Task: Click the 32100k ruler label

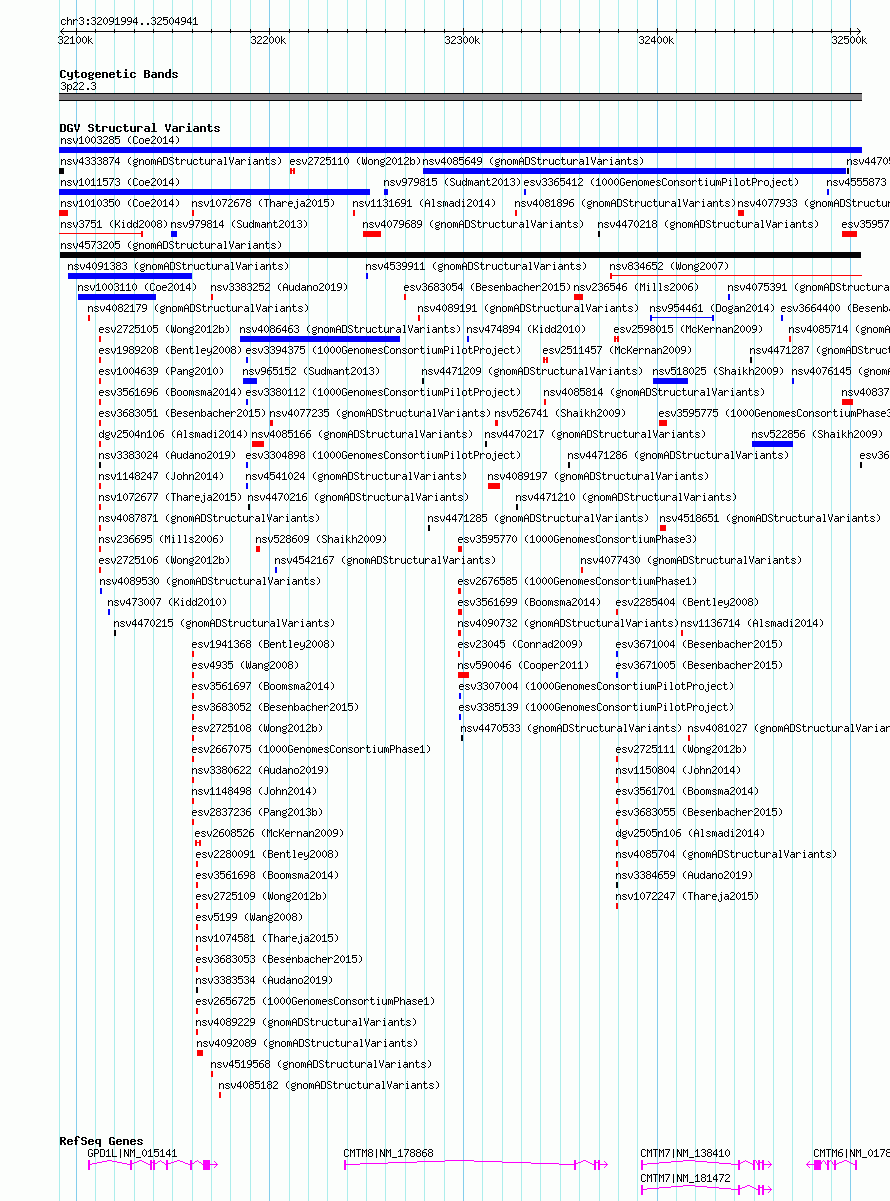Action: coord(75,40)
